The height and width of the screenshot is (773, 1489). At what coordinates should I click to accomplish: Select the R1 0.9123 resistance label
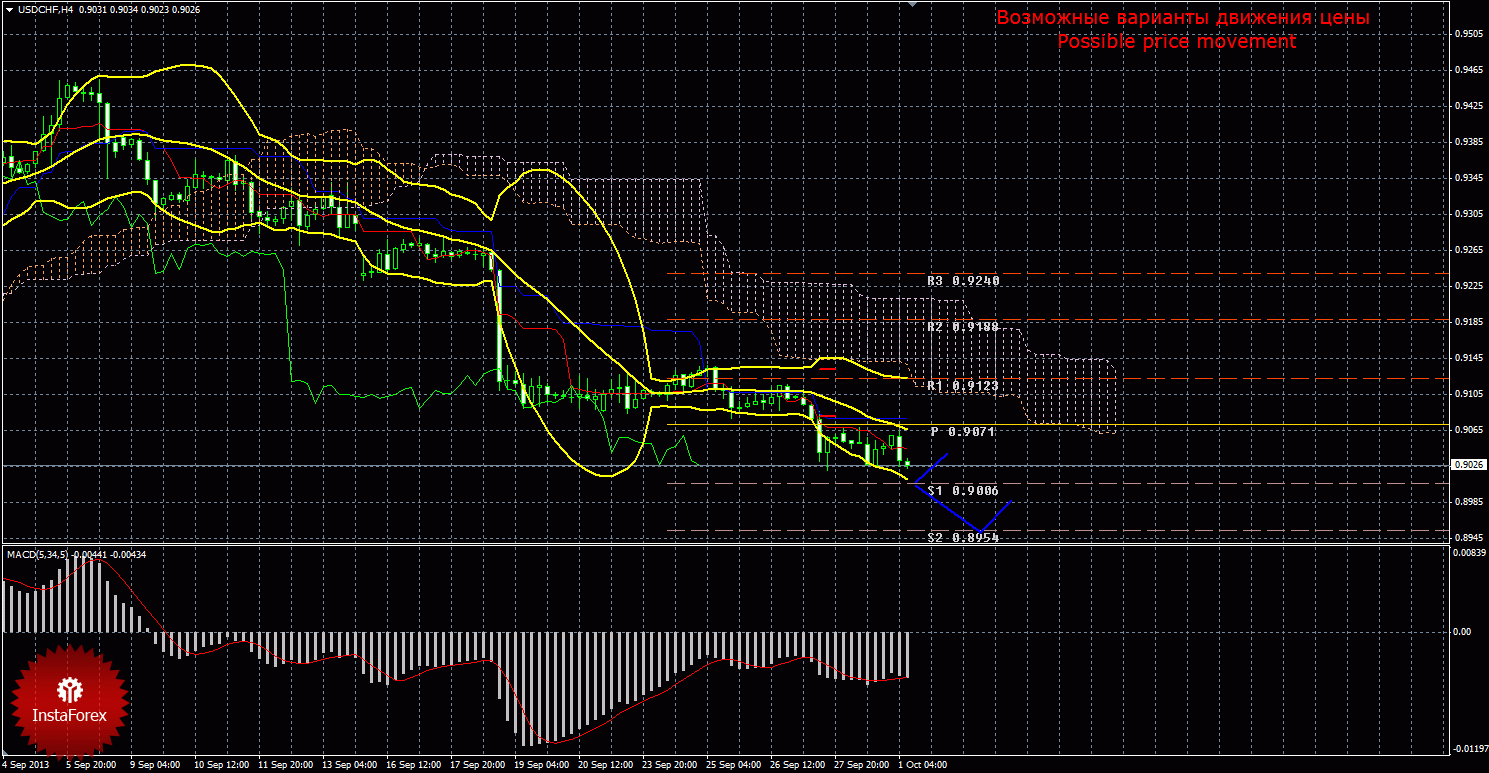coord(963,385)
